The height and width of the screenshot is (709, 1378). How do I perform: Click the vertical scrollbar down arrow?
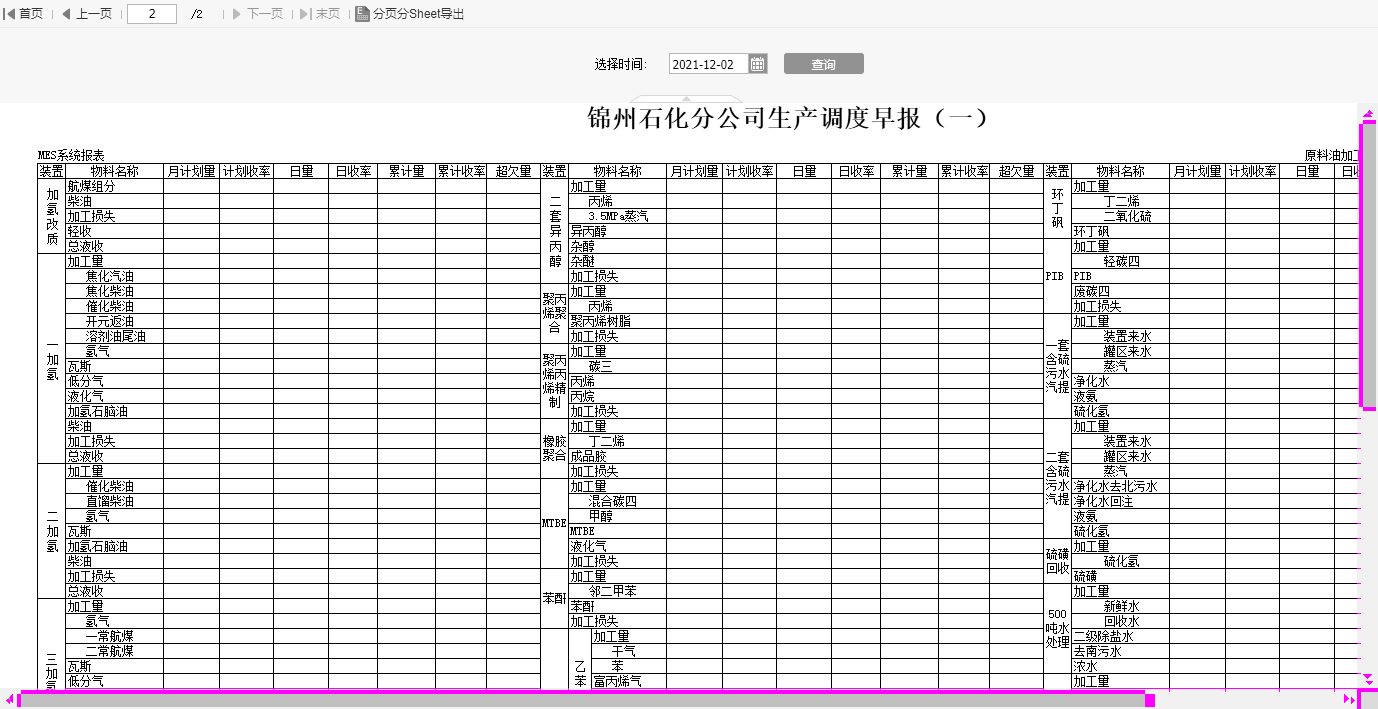point(1369,677)
